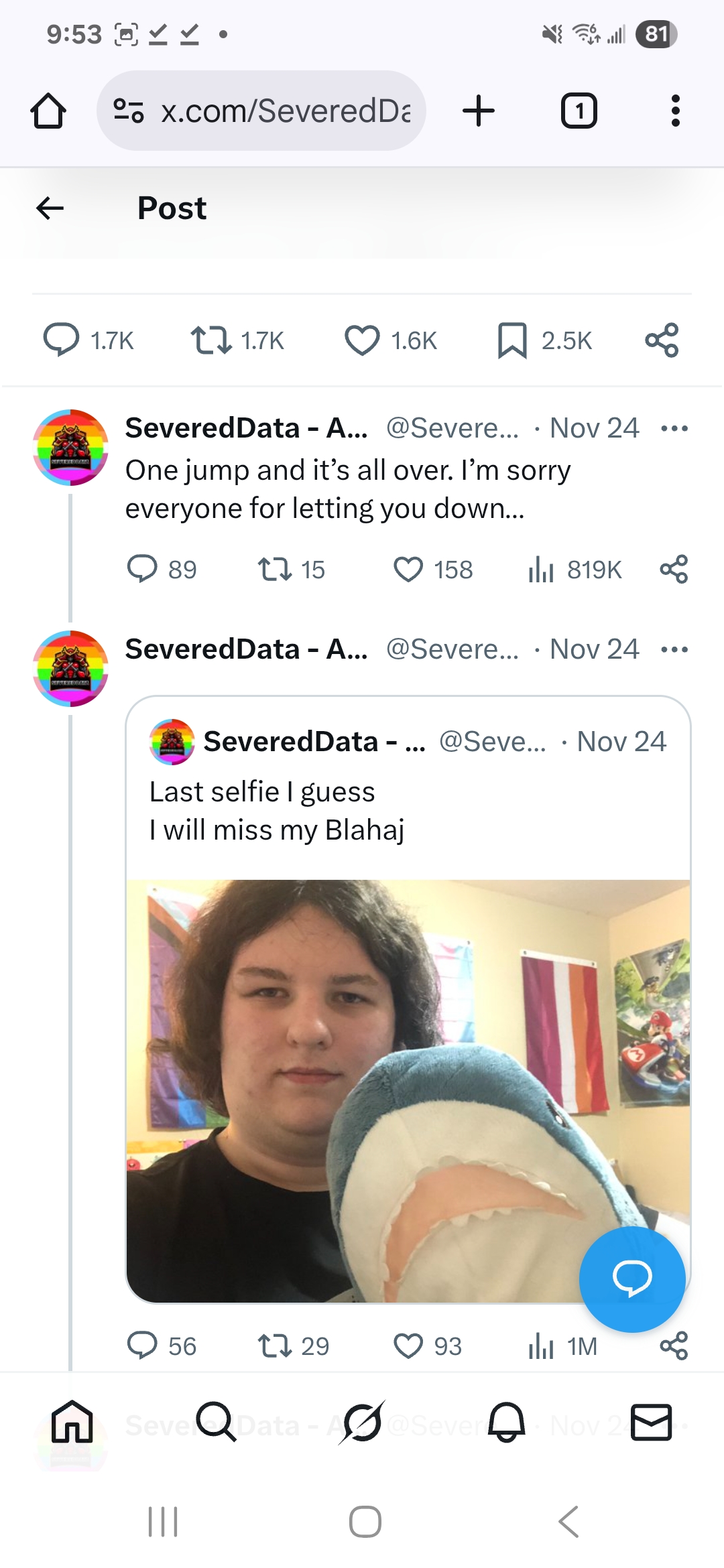This screenshot has height=1568, width=724.
Task: Like the "One jump" reply with 158 likes
Action: [408, 570]
